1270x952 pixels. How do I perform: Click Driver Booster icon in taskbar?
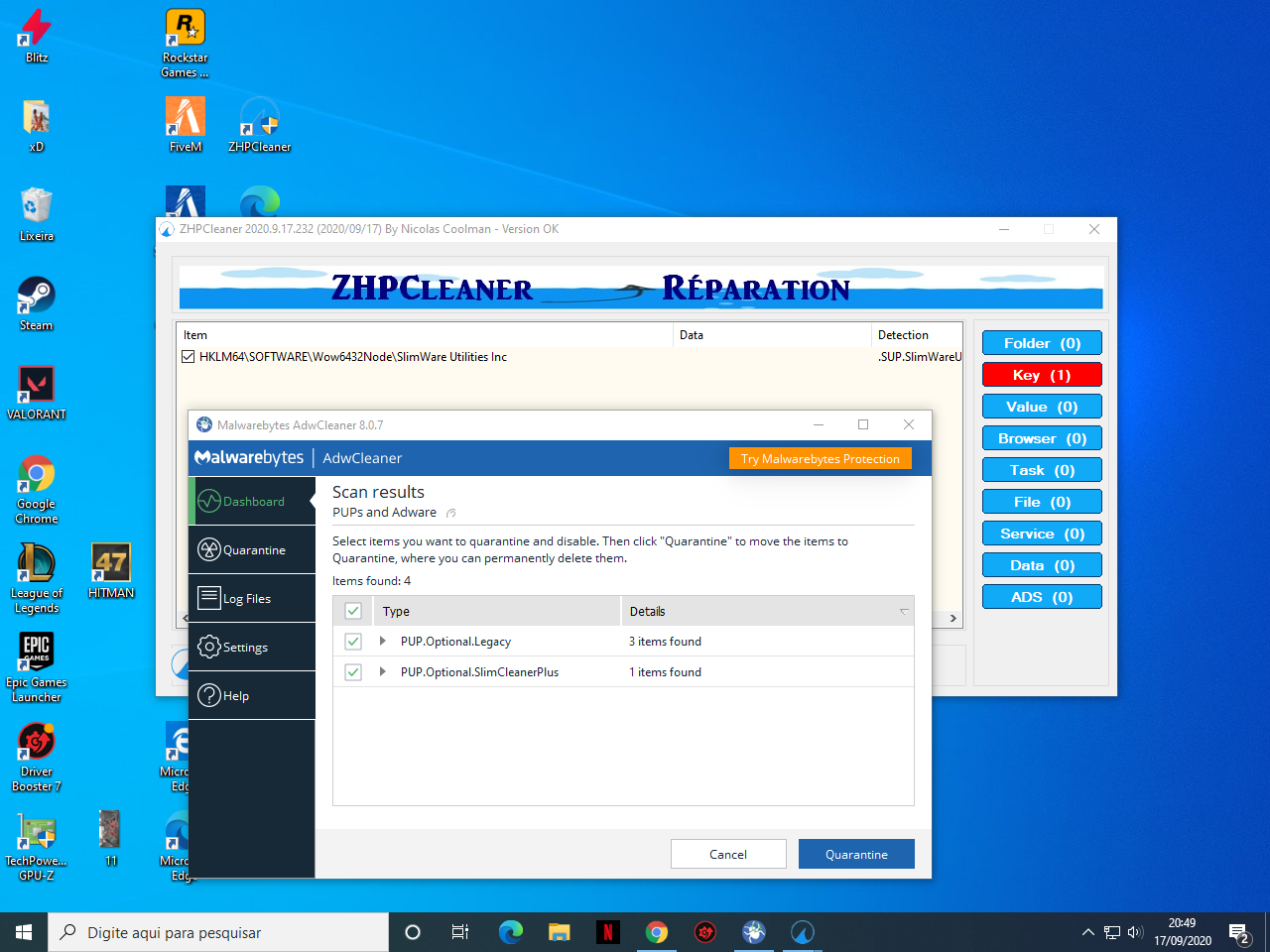(705, 932)
